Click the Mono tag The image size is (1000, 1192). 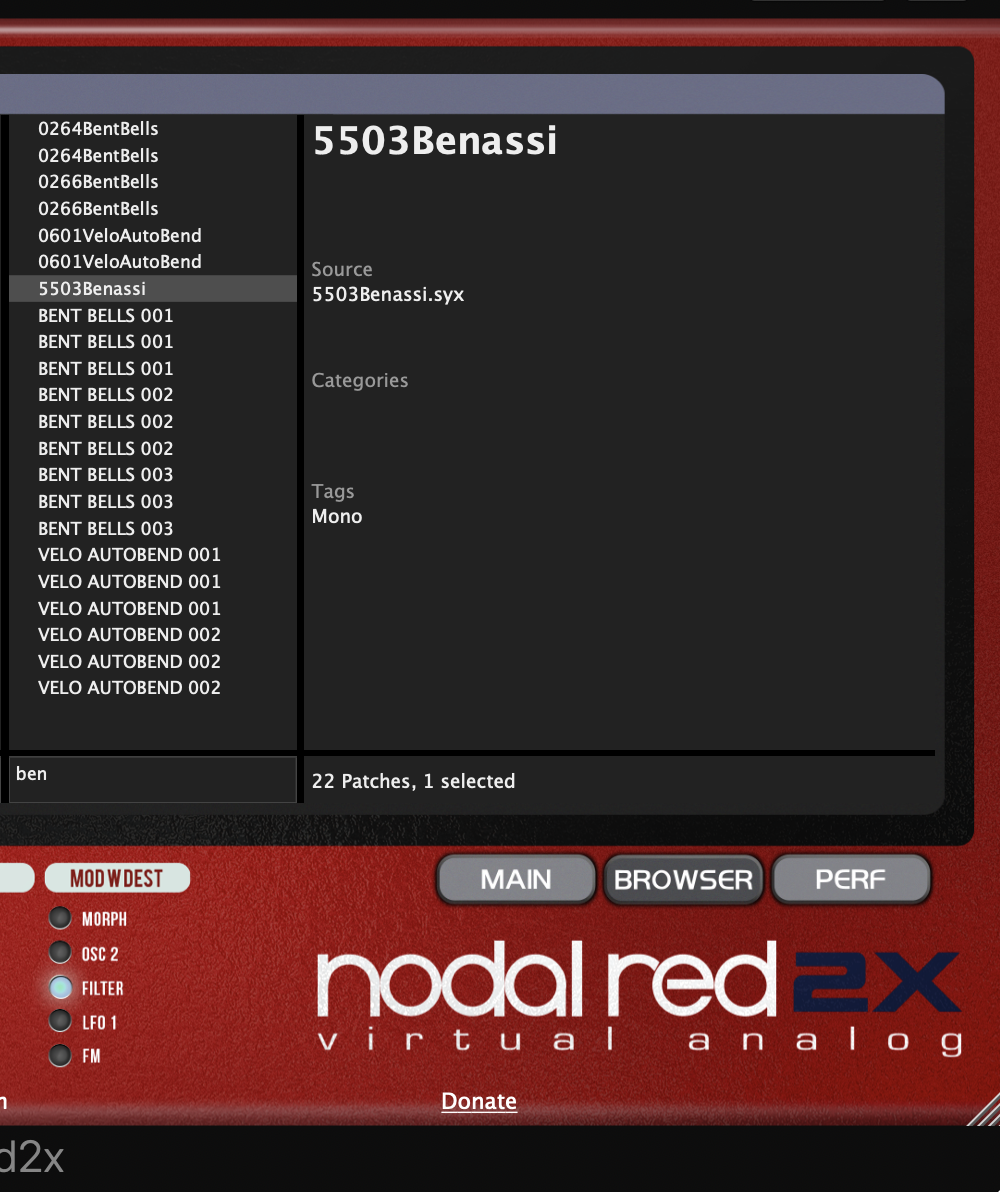pos(337,516)
